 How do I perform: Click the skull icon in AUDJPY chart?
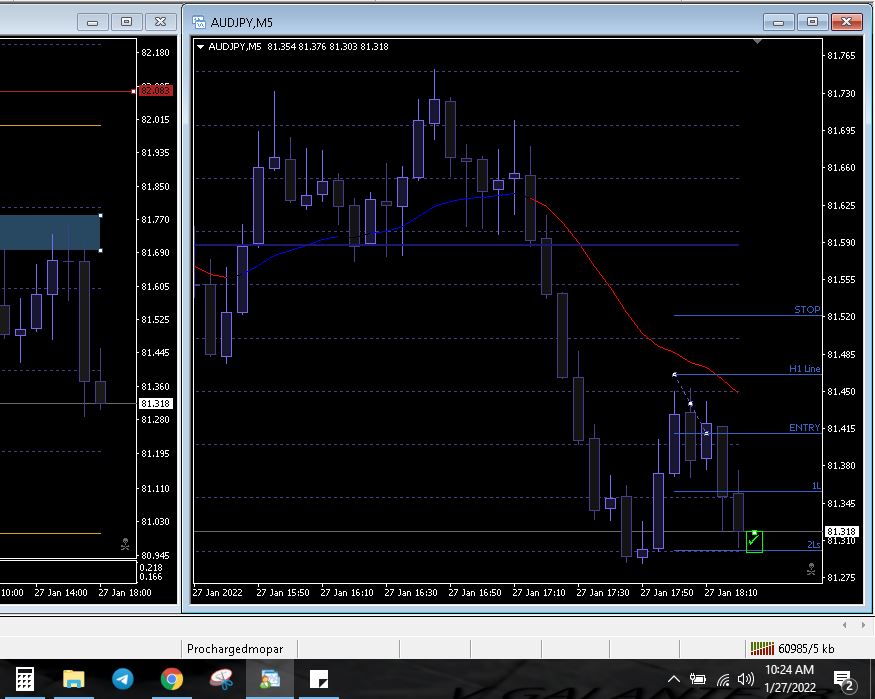[x=810, y=569]
